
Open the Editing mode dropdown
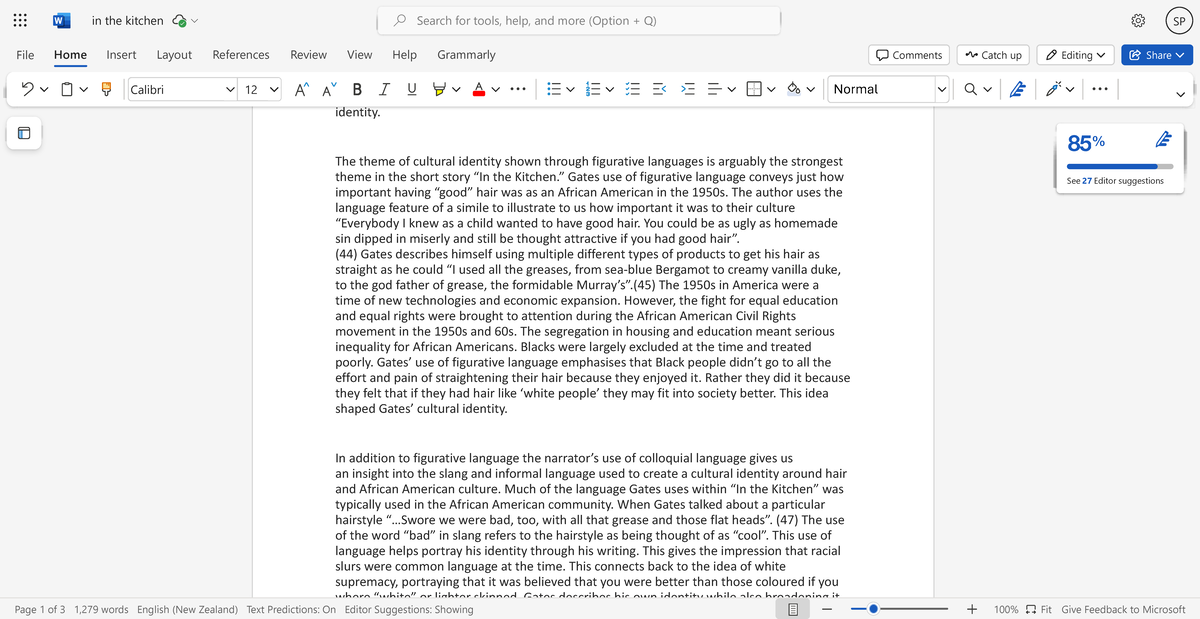(x=1076, y=55)
